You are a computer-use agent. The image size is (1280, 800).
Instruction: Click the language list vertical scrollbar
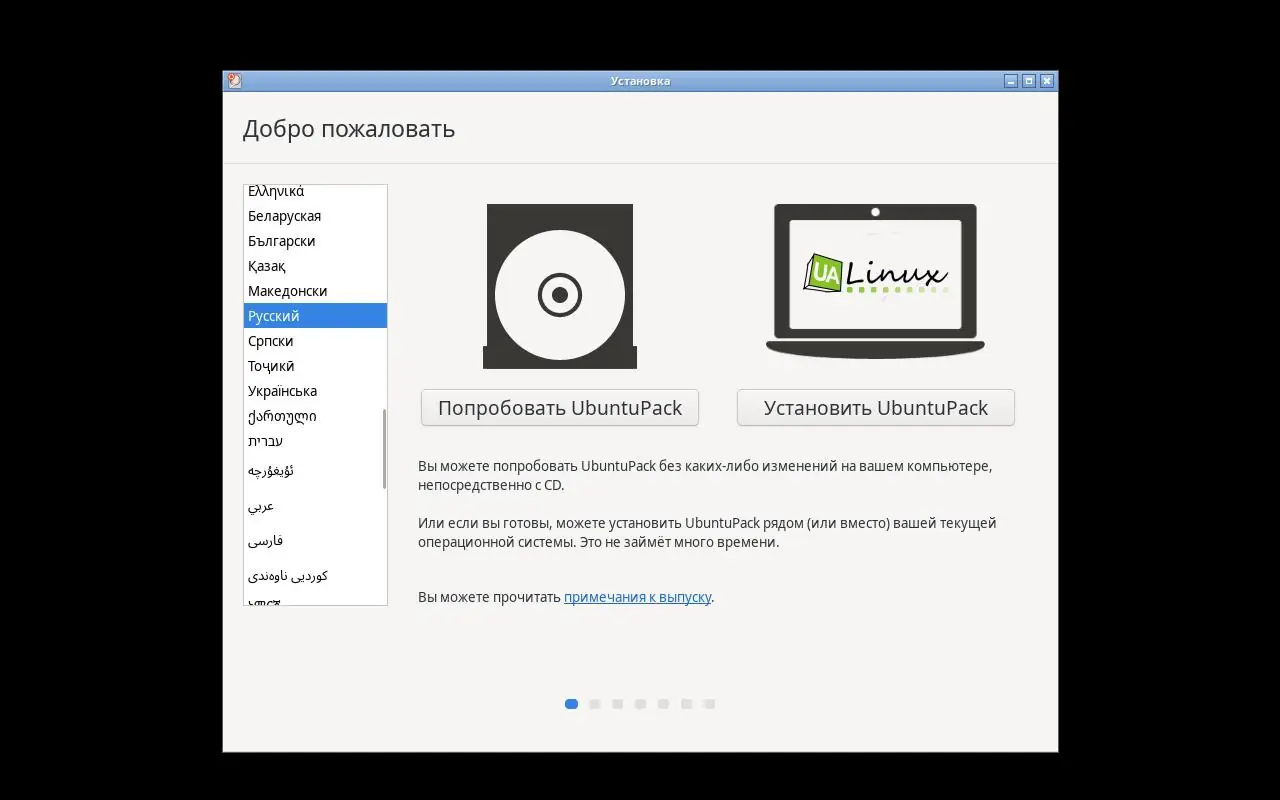[384, 449]
